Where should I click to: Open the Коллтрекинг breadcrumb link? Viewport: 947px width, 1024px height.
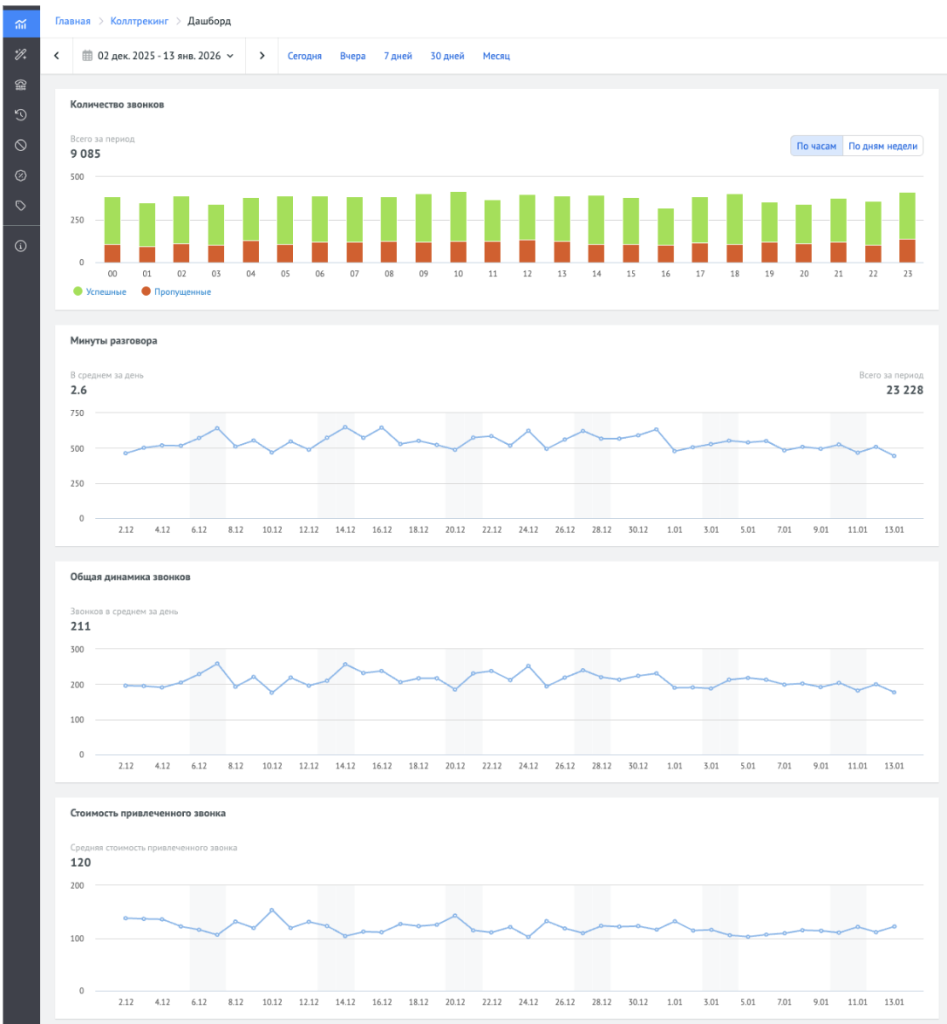click(139, 21)
